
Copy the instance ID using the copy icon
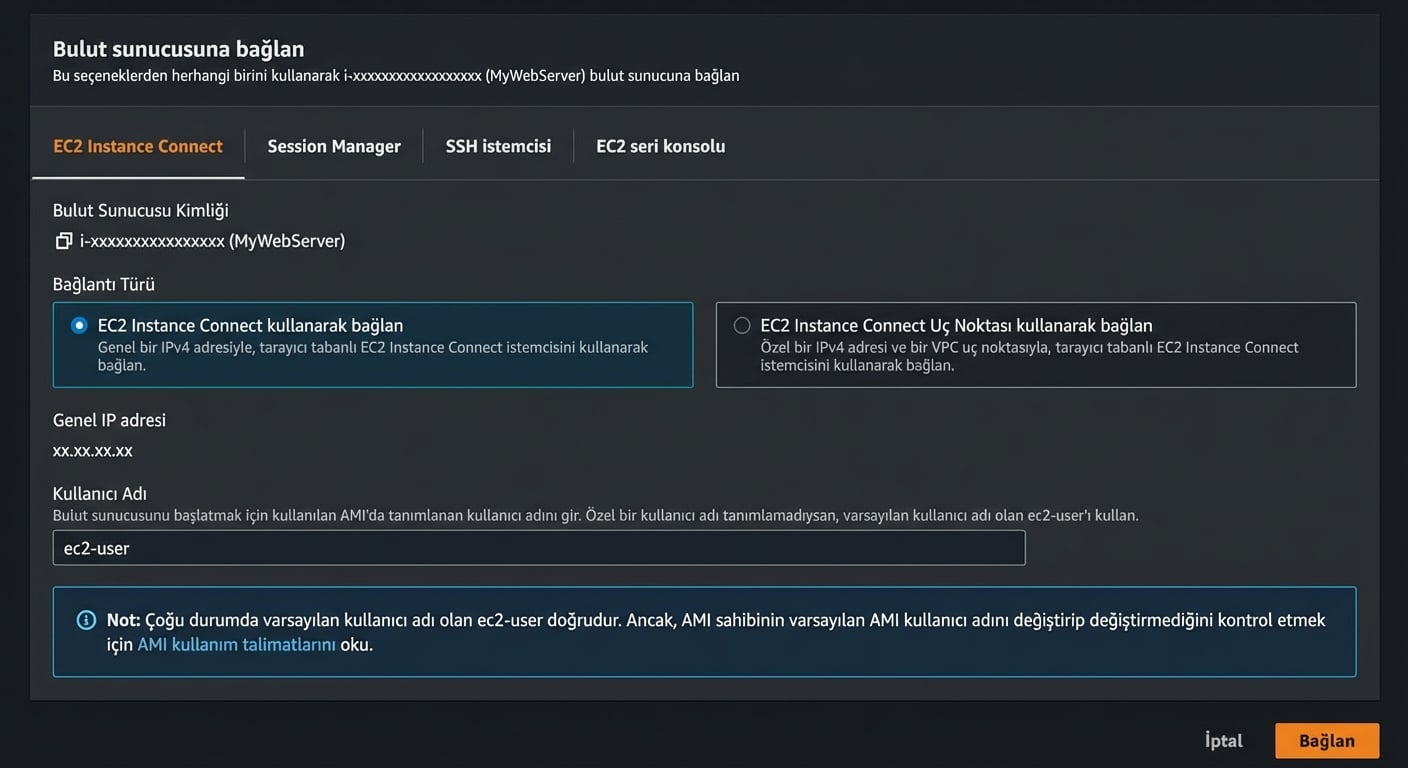[x=64, y=240]
